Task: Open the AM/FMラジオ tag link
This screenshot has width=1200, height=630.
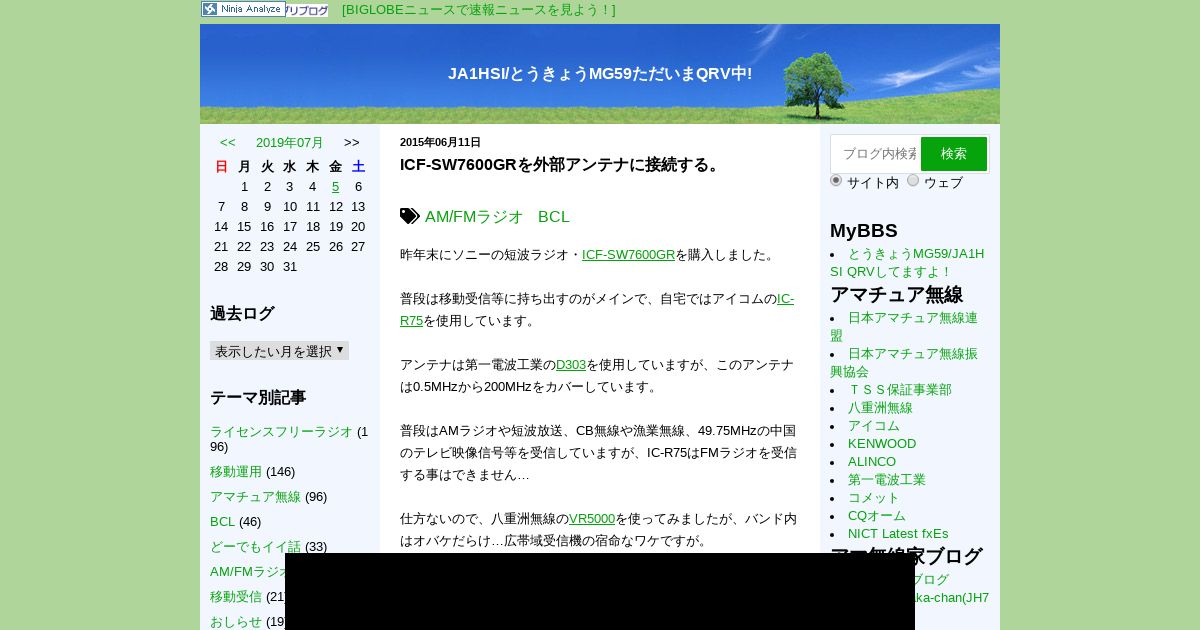Action: tap(474, 216)
